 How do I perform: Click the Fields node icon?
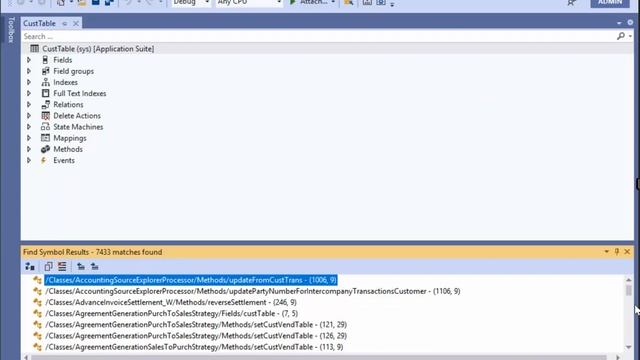point(45,60)
